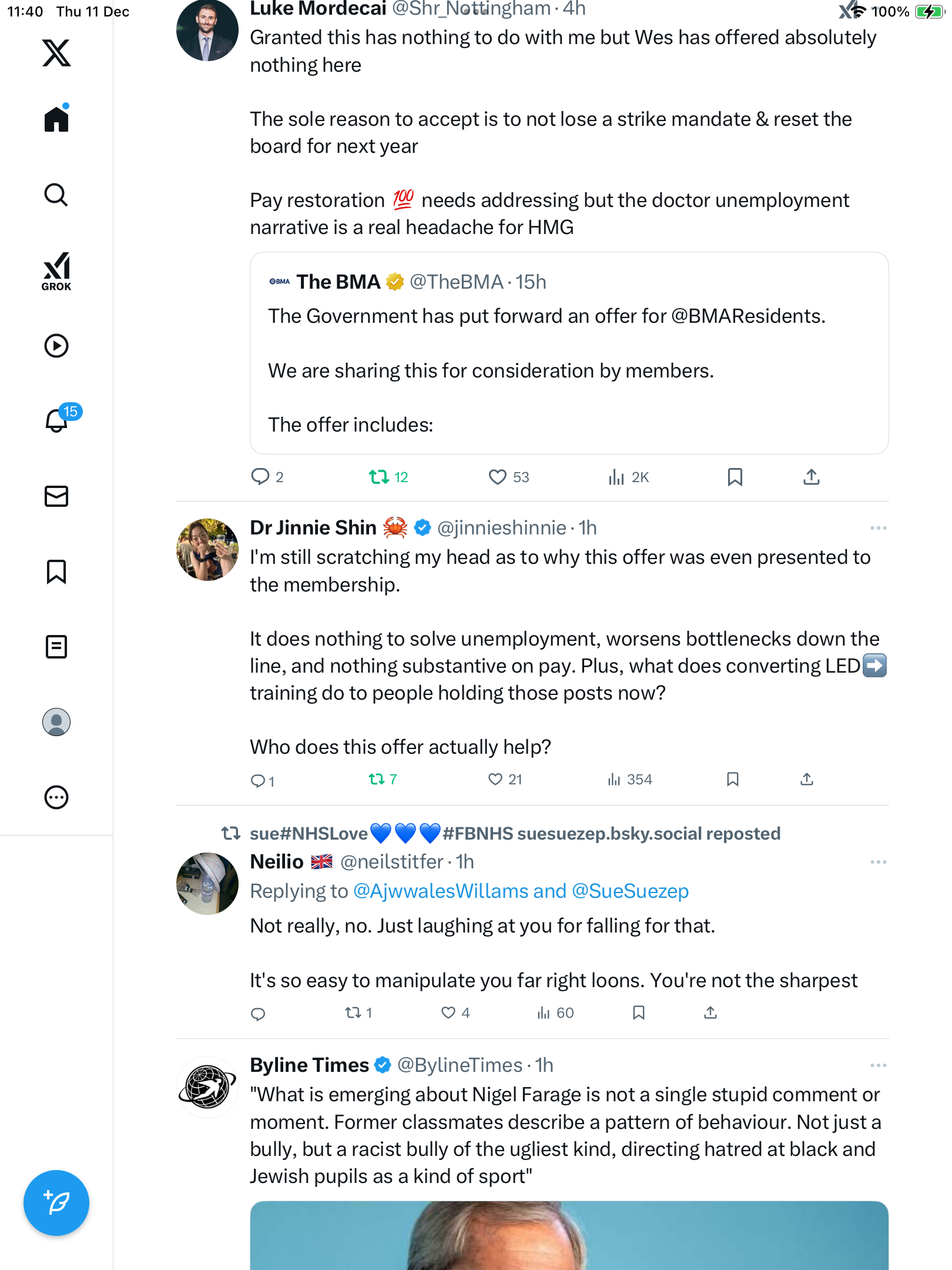
Task: Undo repost on Dr Jinnie Shin's post
Action: pyautogui.click(x=377, y=780)
